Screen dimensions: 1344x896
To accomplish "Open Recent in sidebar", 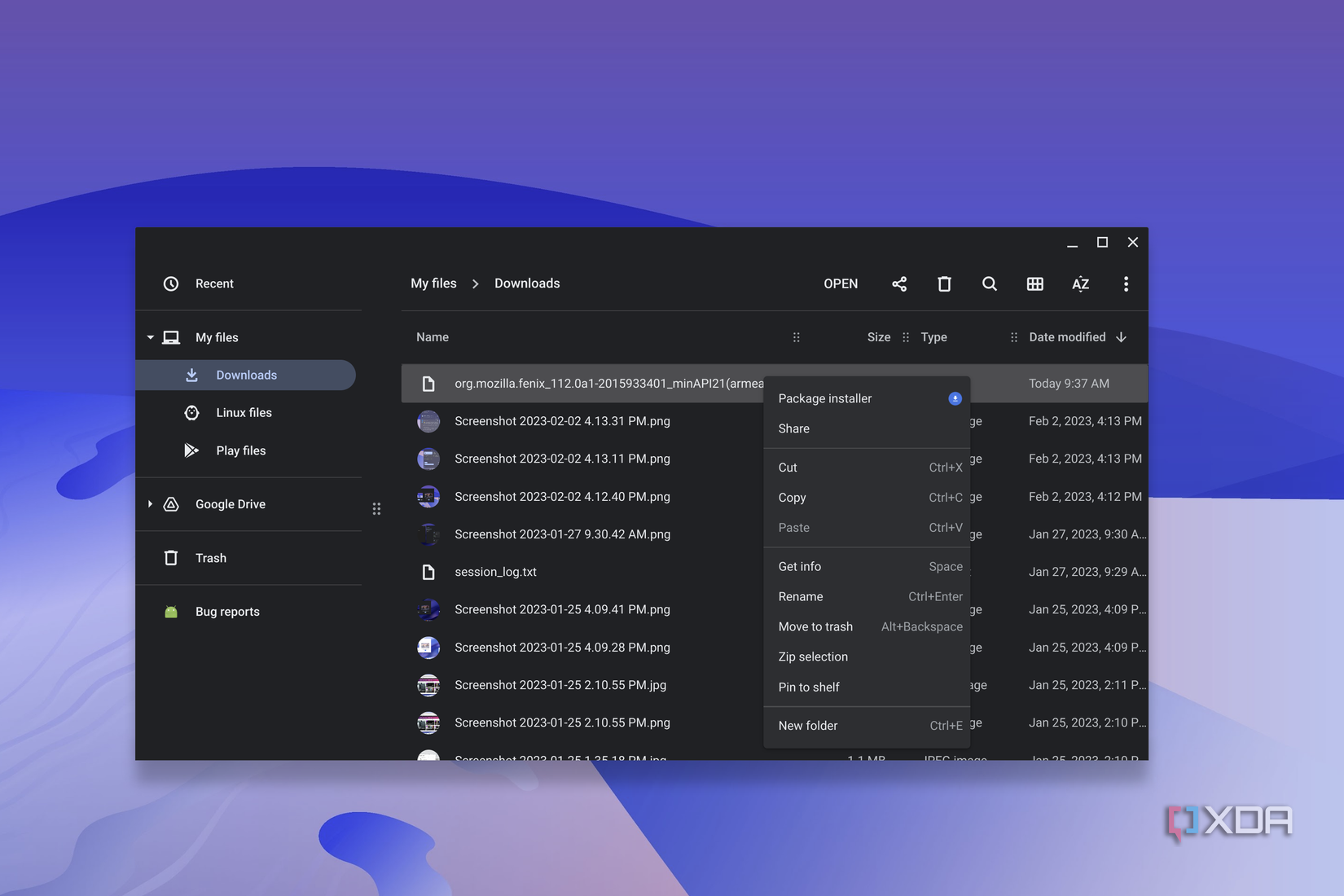I will point(248,283).
